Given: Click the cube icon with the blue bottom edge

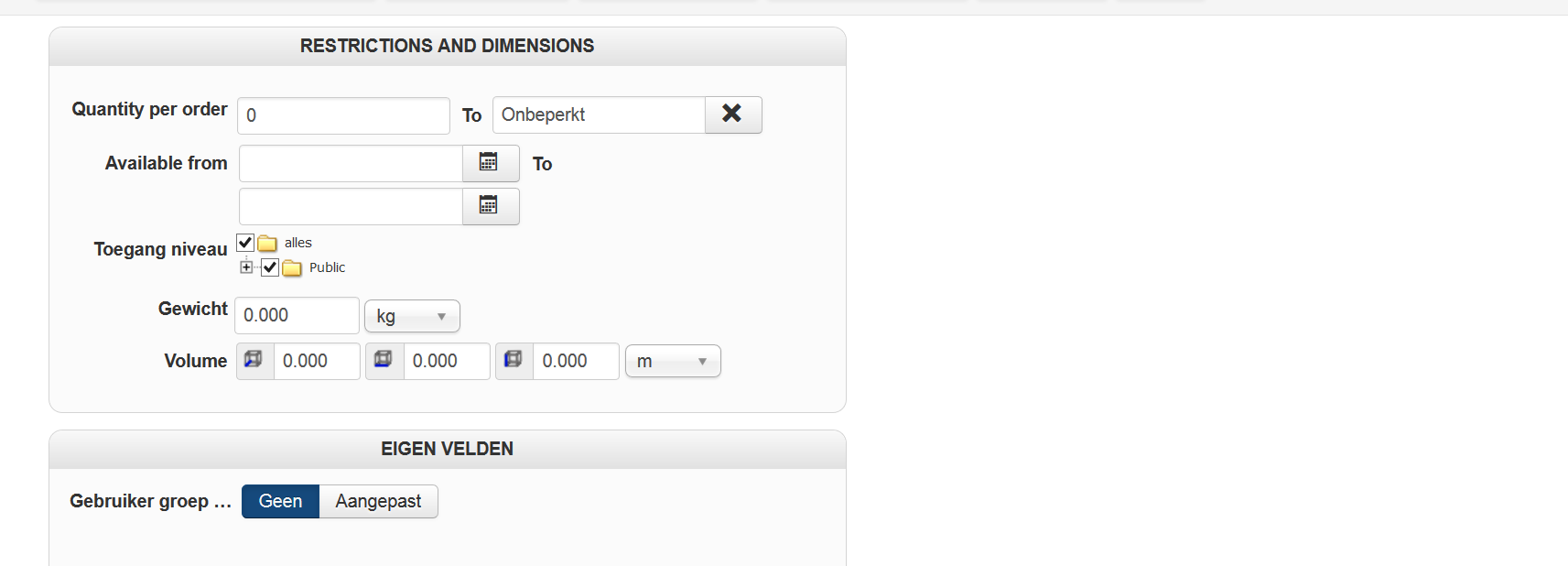Looking at the screenshot, I should pyautogui.click(x=384, y=360).
